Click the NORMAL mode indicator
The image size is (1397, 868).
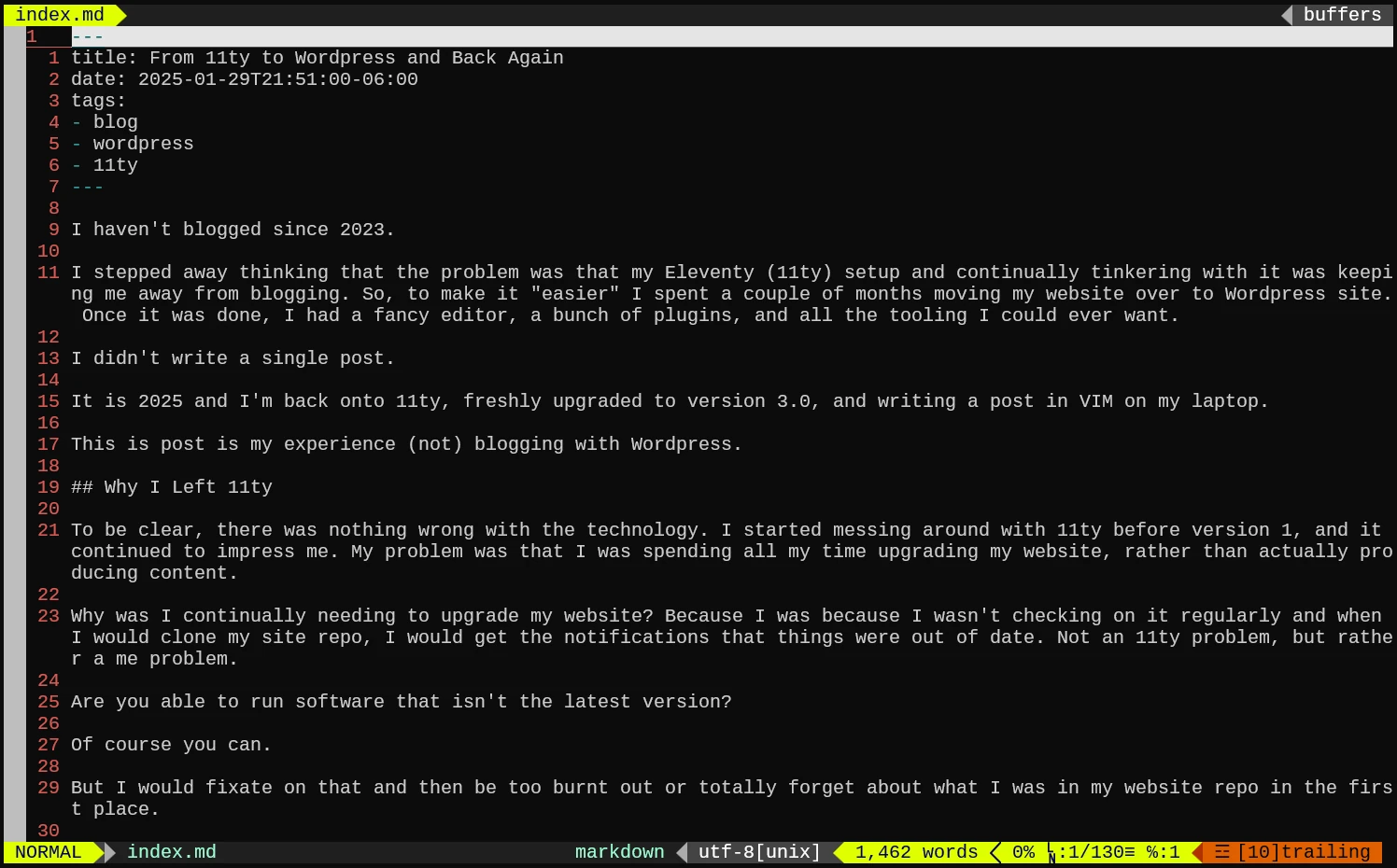(x=49, y=852)
